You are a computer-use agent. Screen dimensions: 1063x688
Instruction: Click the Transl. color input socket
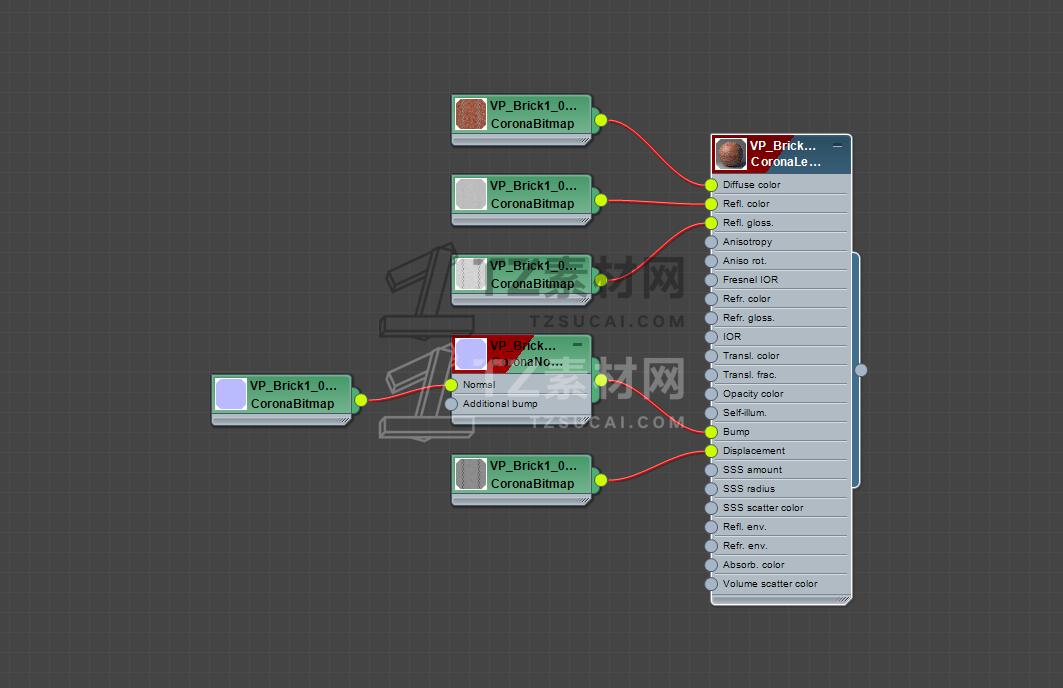(711, 356)
